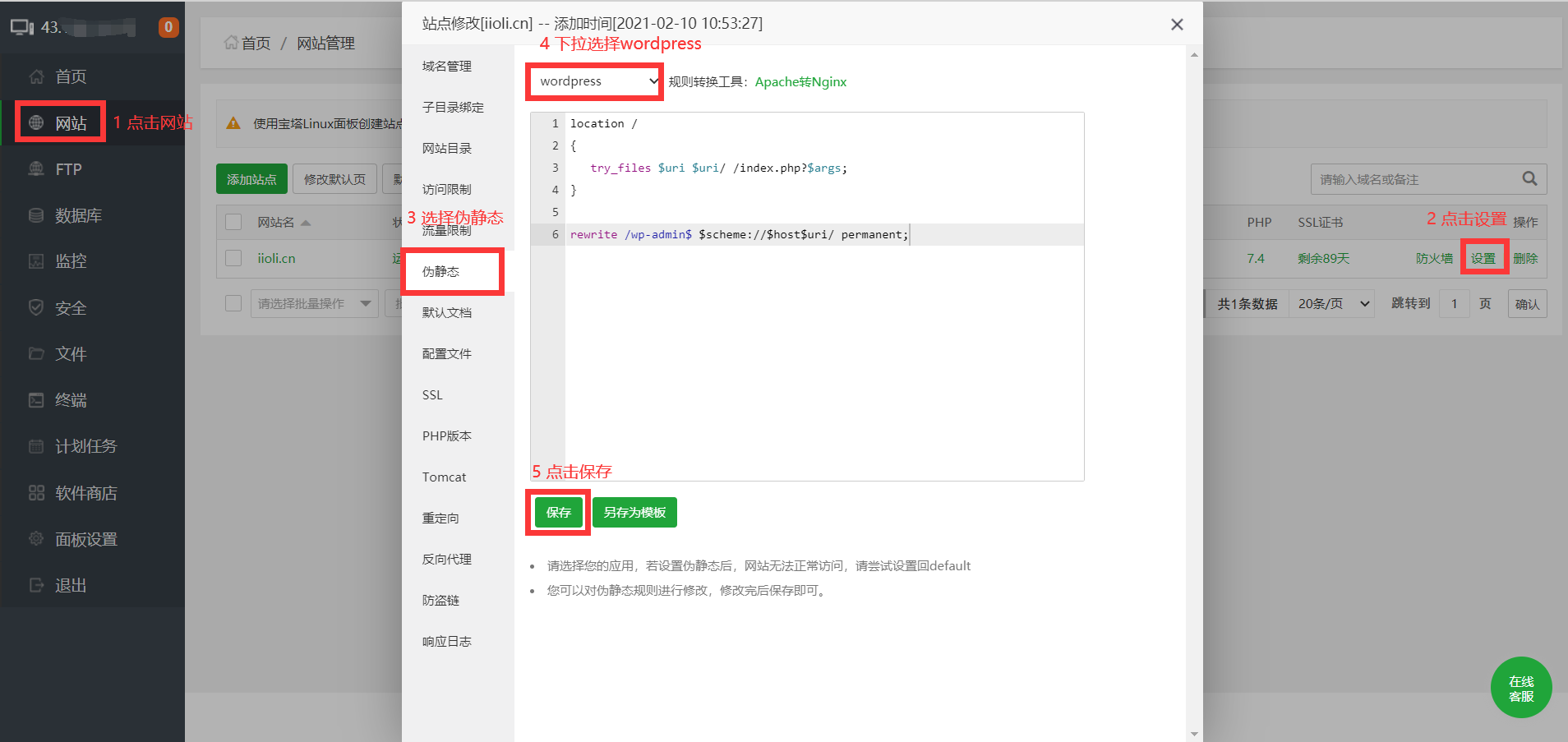Open the 配置文件 tab
The width and height of the screenshot is (1568, 742).
447,353
